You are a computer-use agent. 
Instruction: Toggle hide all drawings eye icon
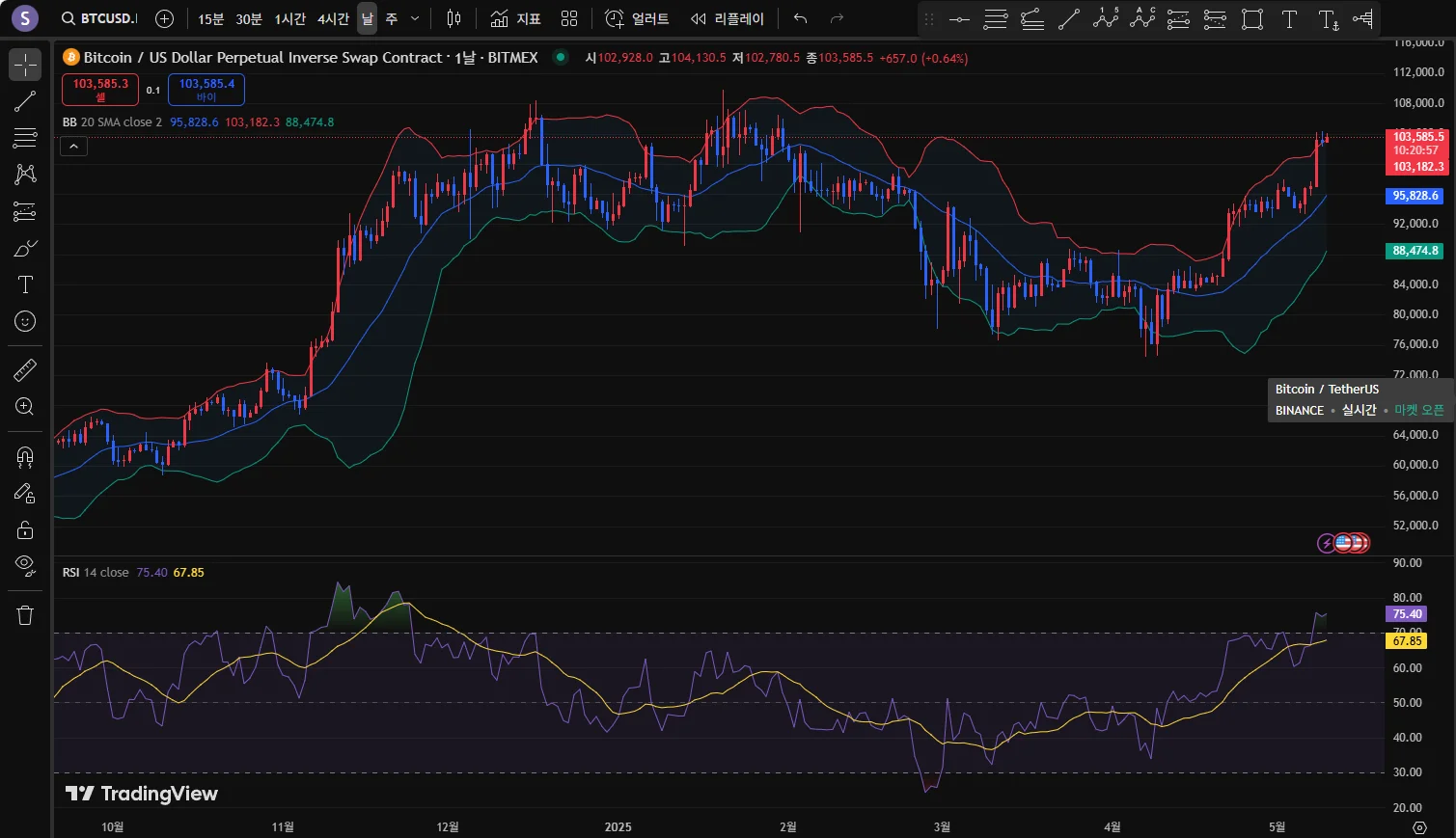(x=25, y=564)
